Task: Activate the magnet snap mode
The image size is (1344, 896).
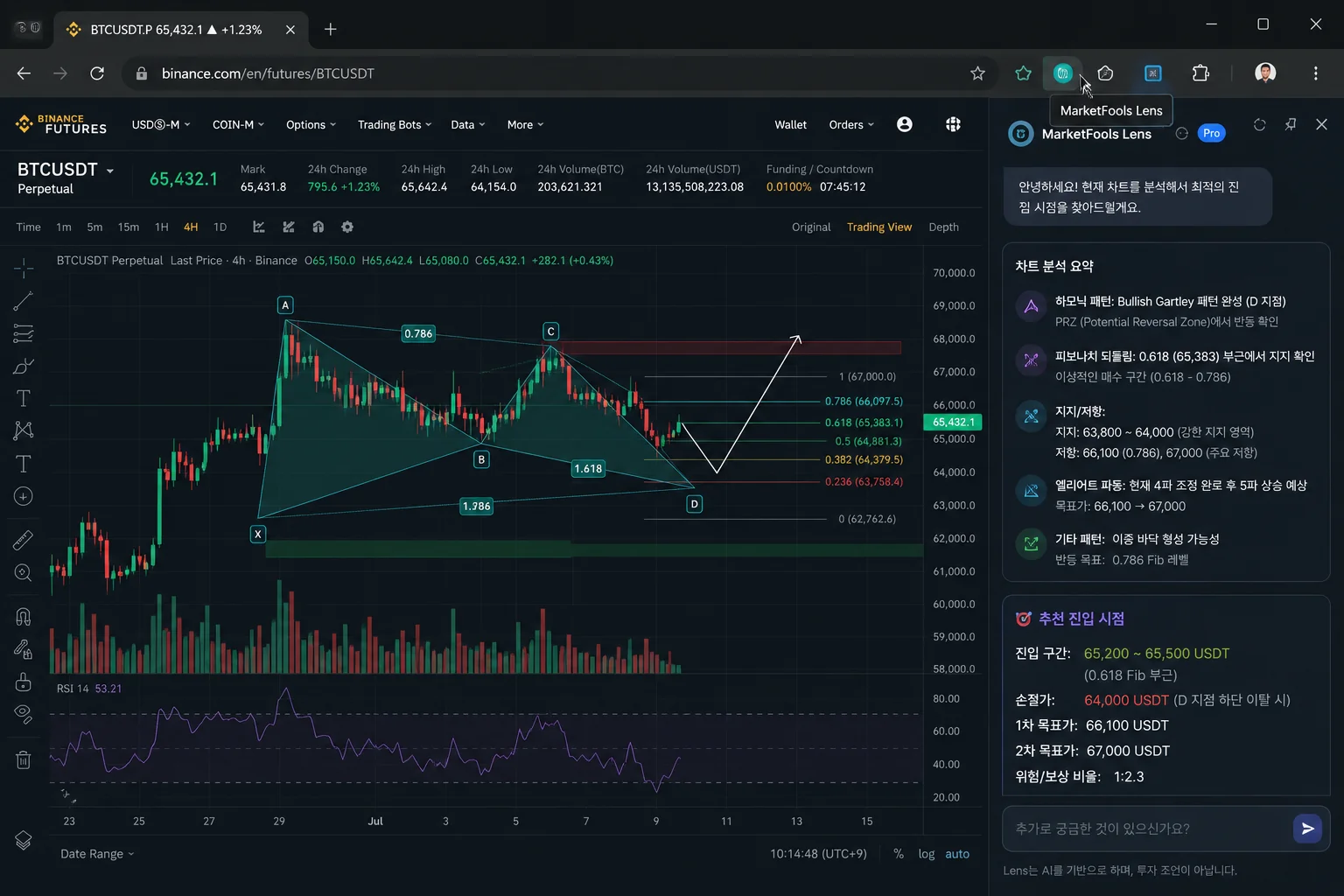Action: click(x=24, y=616)
